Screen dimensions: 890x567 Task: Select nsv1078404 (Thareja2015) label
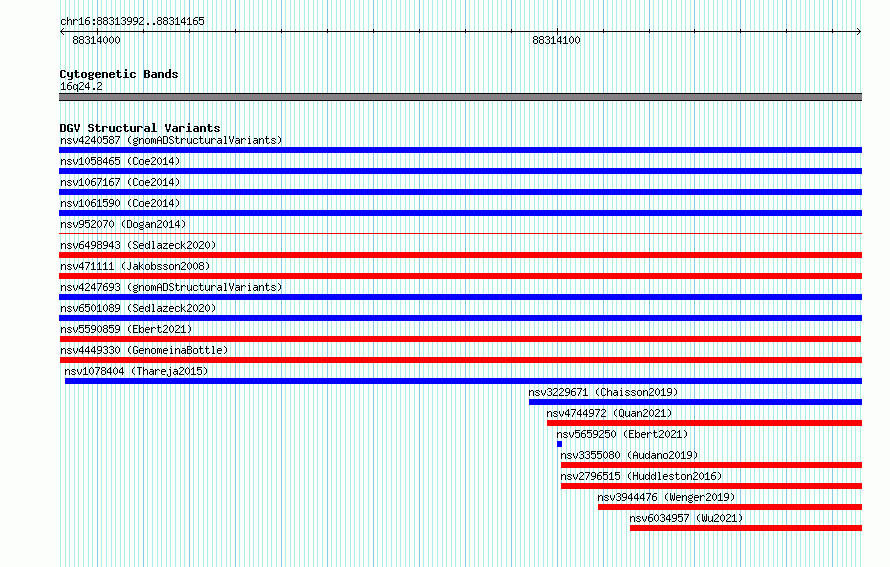[136, 371]
